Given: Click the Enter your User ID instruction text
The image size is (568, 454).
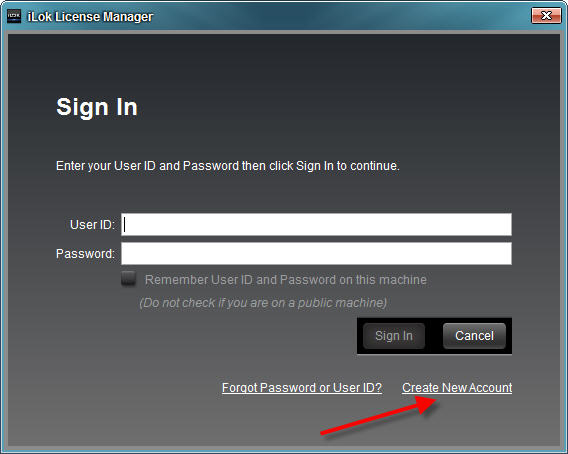Looking at the screenshot, I should 228,166.
